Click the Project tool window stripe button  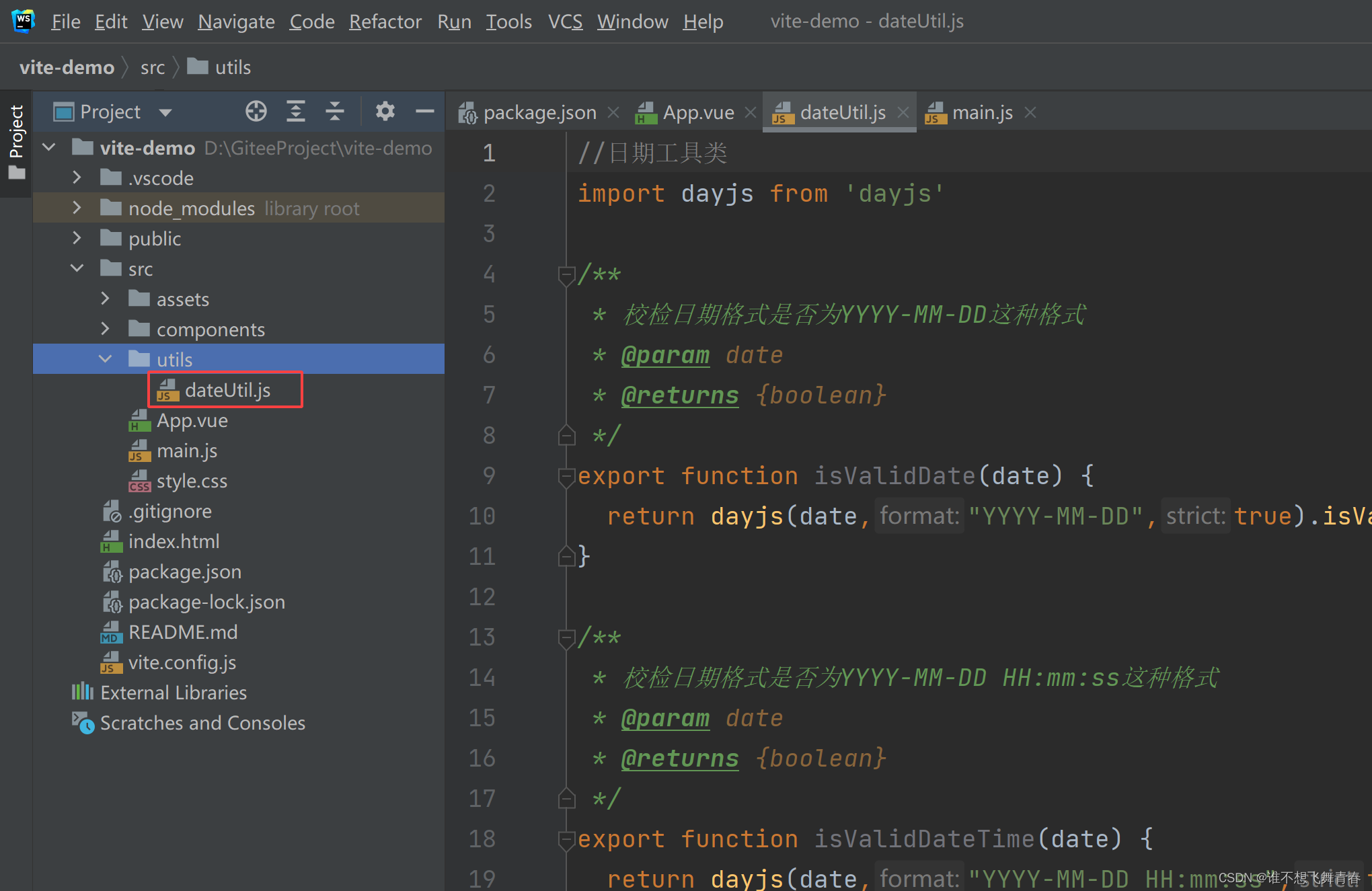pyautogui.click(x=16, y=142)
